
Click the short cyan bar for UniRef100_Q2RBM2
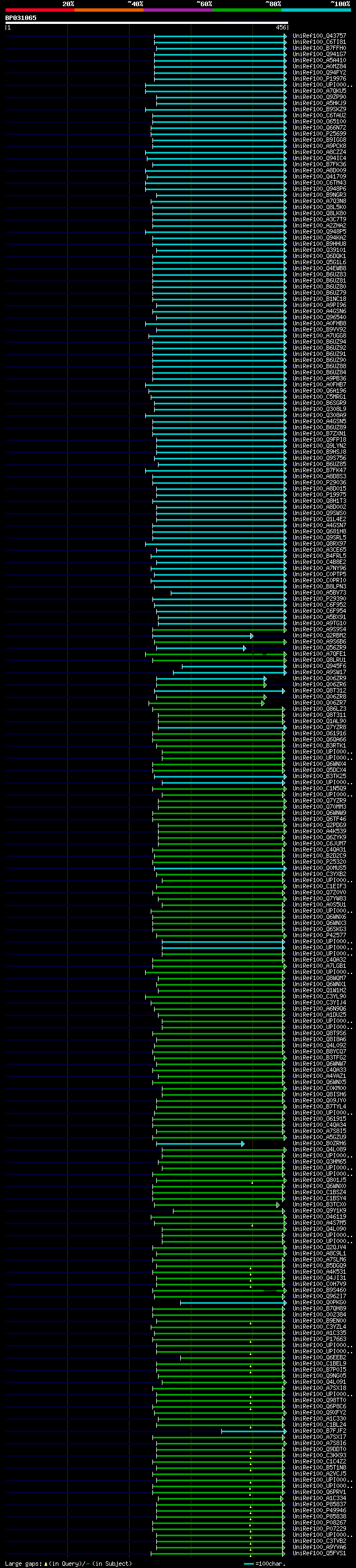click(x=202, y=635)
